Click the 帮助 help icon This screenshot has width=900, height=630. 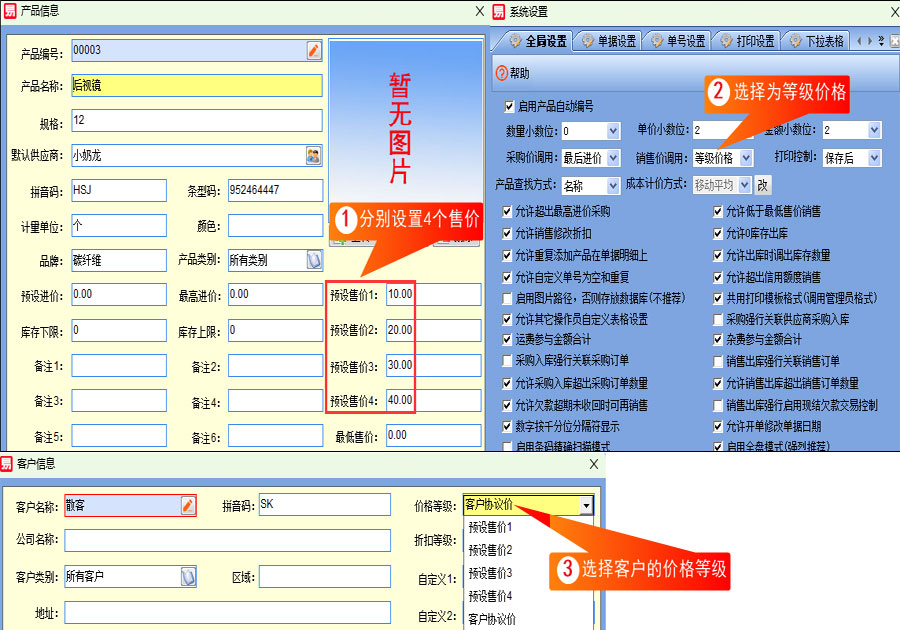point(502,73)
